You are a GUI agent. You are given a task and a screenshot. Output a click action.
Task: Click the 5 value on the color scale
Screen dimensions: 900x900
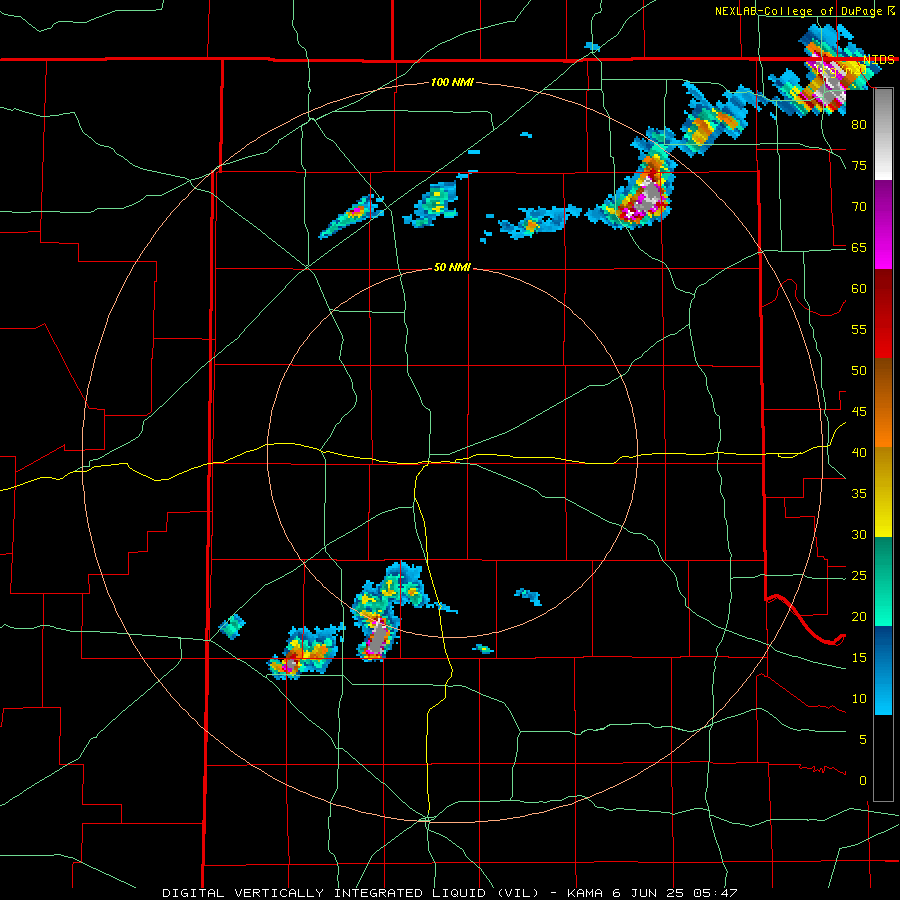pyautogui.click(x=862, y=740)
